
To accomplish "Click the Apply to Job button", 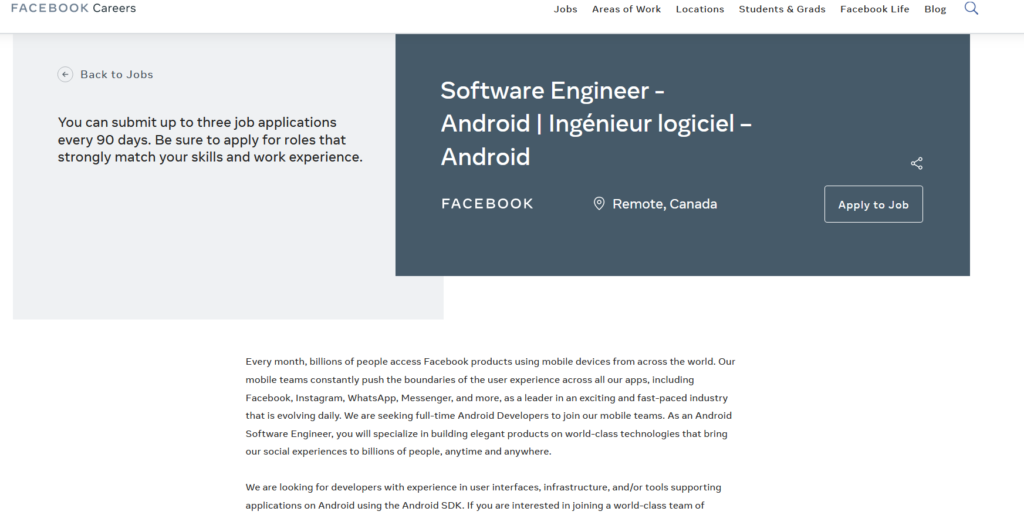I will 873,204.
